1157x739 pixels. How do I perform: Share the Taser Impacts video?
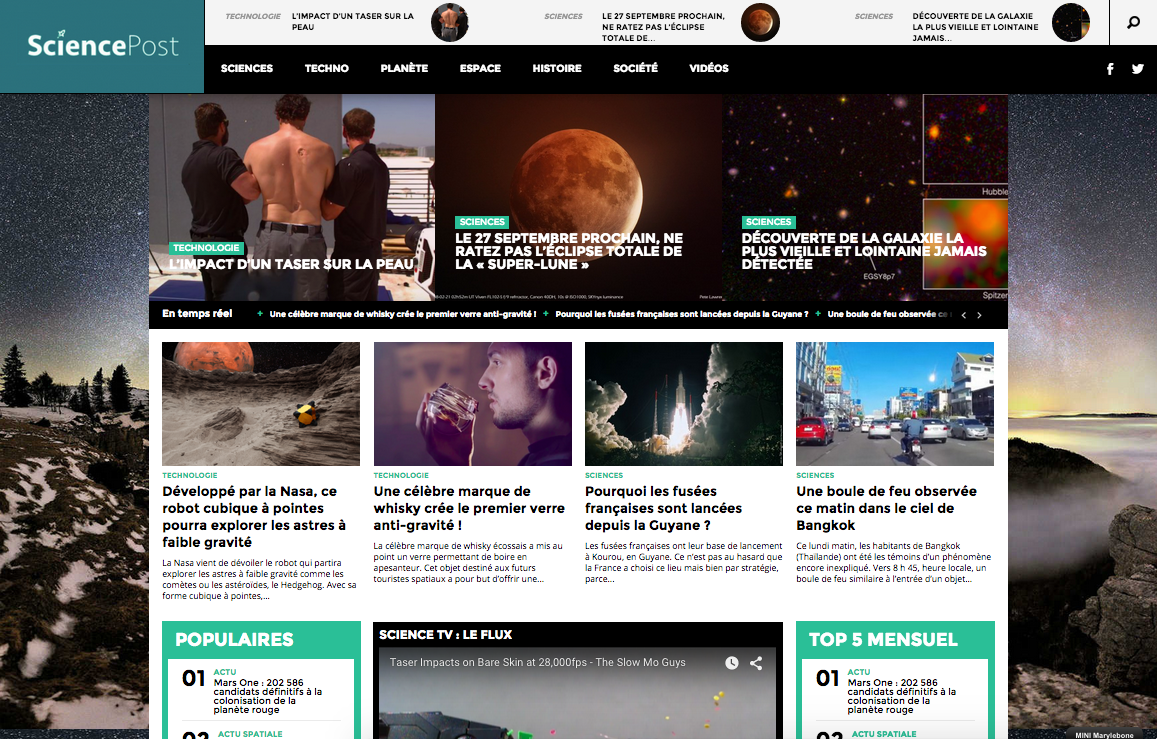[x=756, y=663]
